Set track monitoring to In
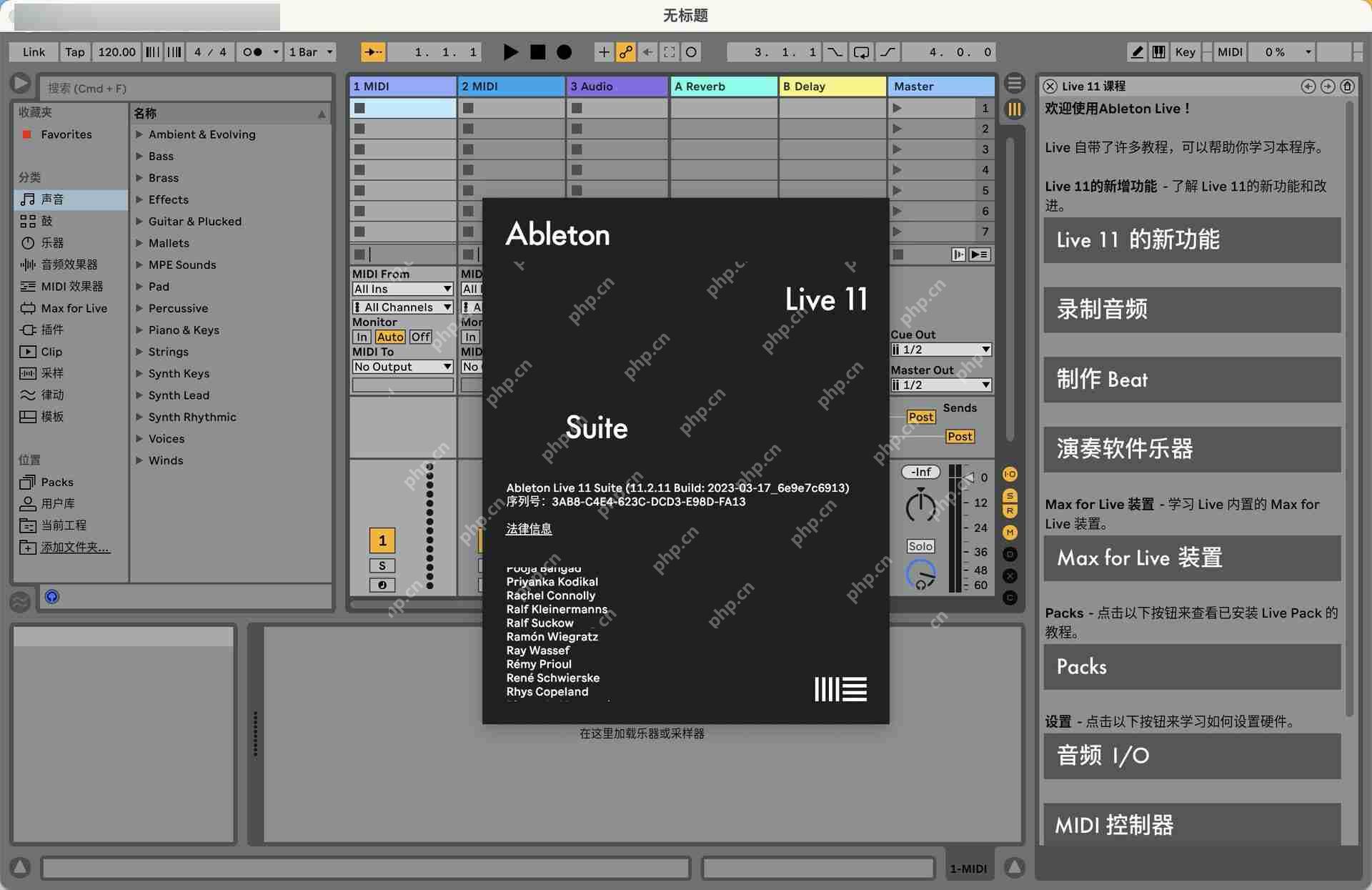The height and width of the screenshot is (890, 1372). point(363,337)
